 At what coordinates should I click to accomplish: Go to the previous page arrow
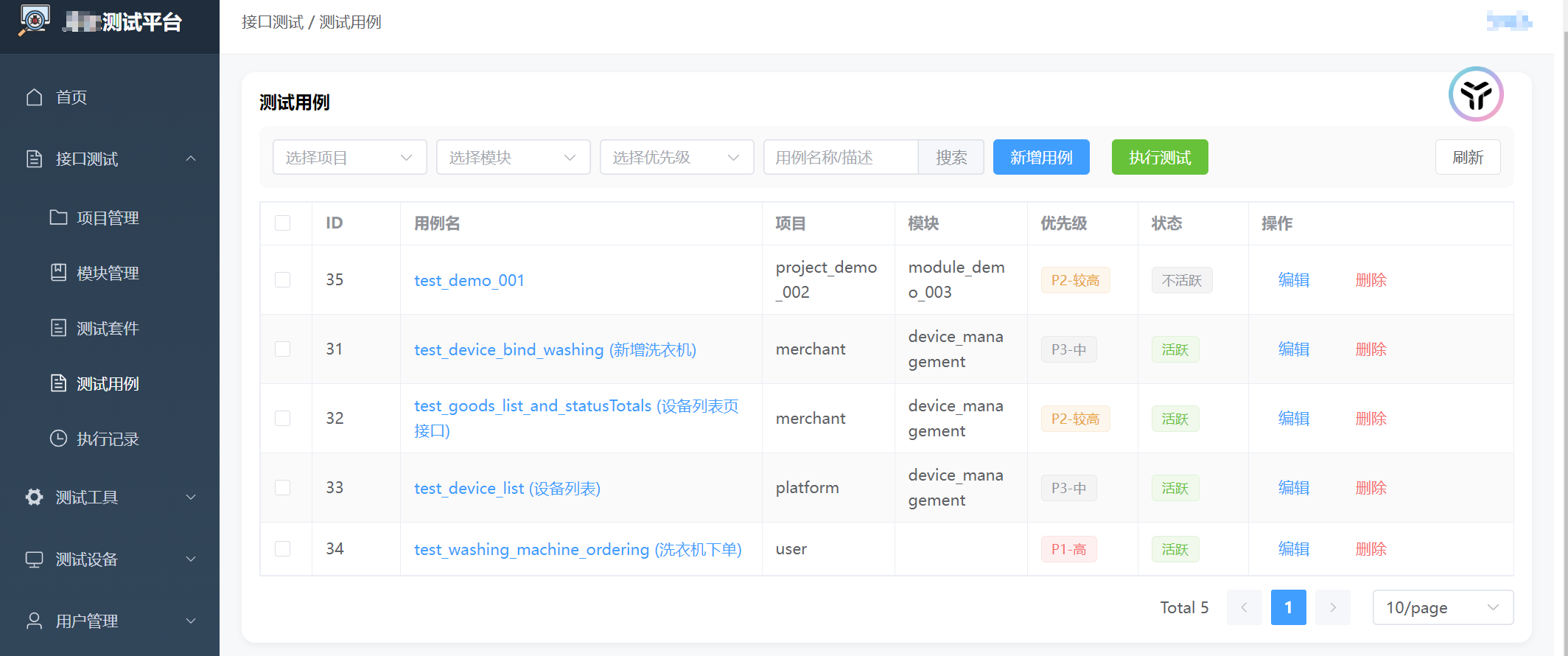click(1245, 607)
